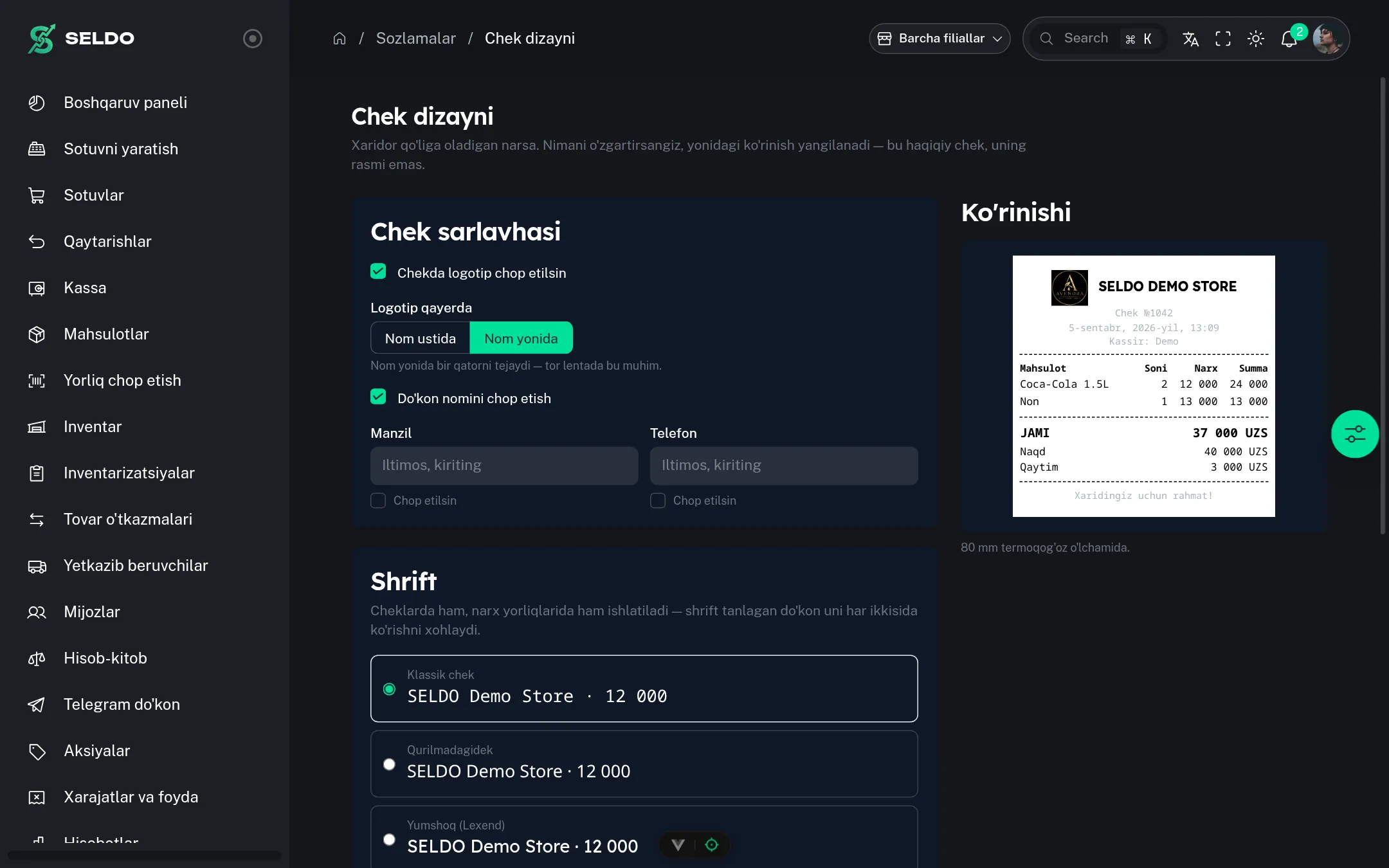Image resolution: width=1389 pixels, height=868 pixels.
Task: Enable Chop etilsin under Manzil
Action: [x=378, y=500]
